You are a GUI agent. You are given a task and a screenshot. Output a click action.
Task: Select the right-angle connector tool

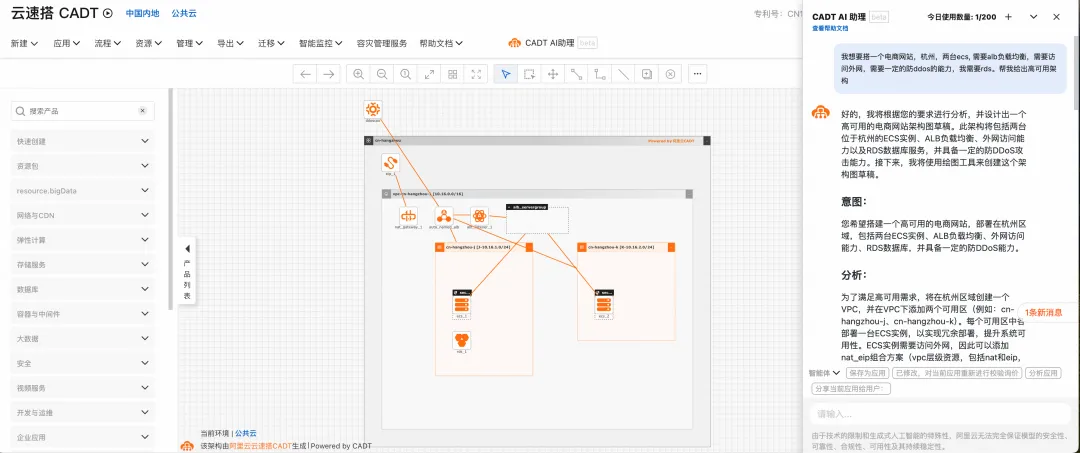tap(600, 74)
